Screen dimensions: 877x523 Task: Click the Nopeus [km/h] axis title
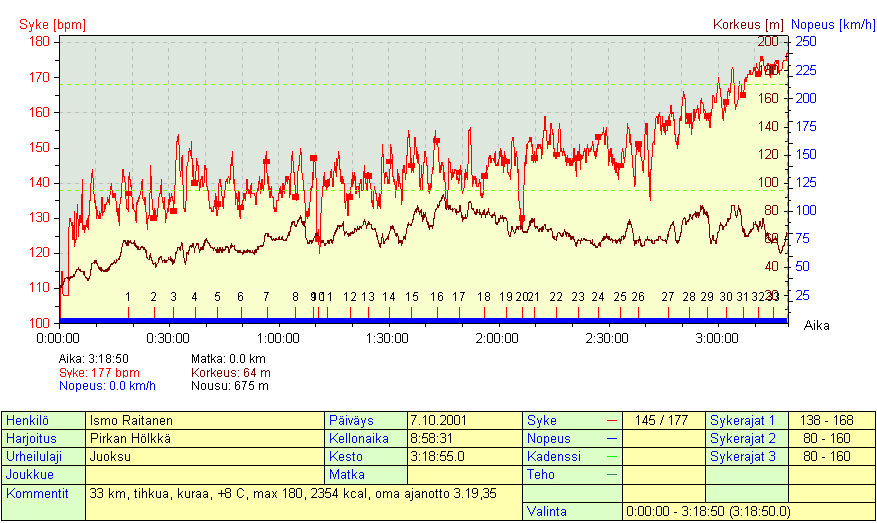coord(832,23)
